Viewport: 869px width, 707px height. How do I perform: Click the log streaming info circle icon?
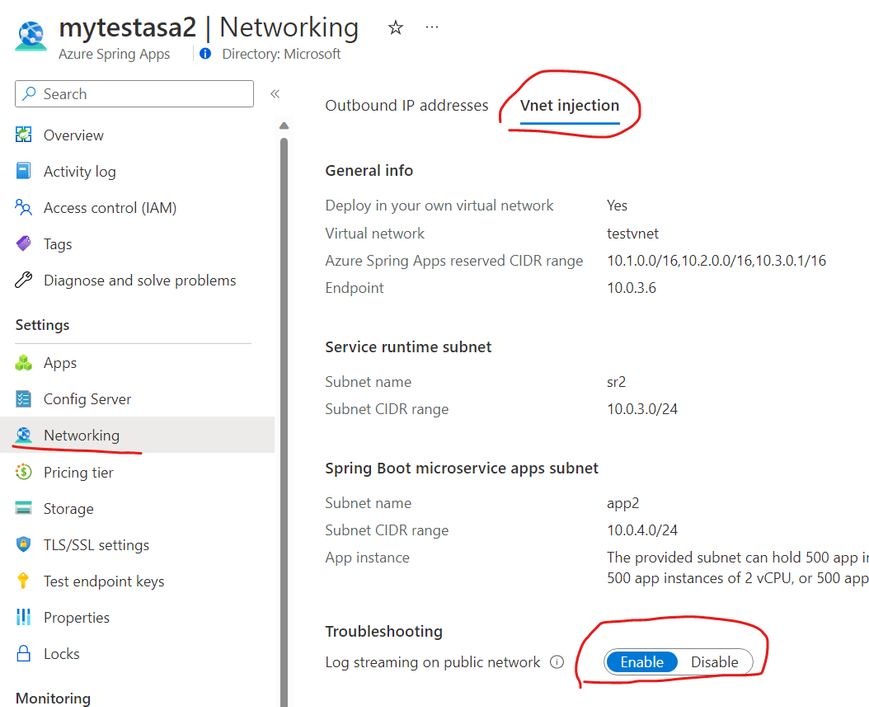(556, 662)
